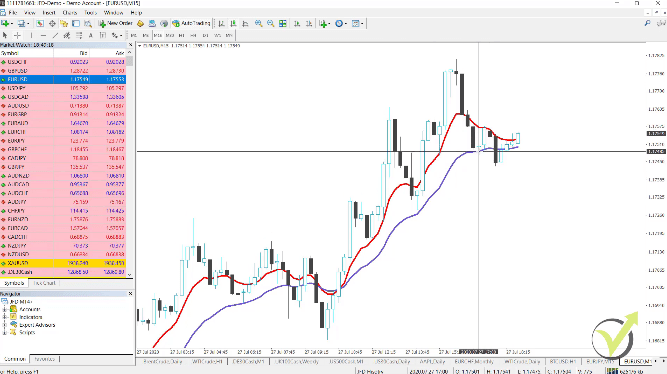
Task: Toggle the Market Watch window icon
Action: pyautogui.click(x=40, y=23)
